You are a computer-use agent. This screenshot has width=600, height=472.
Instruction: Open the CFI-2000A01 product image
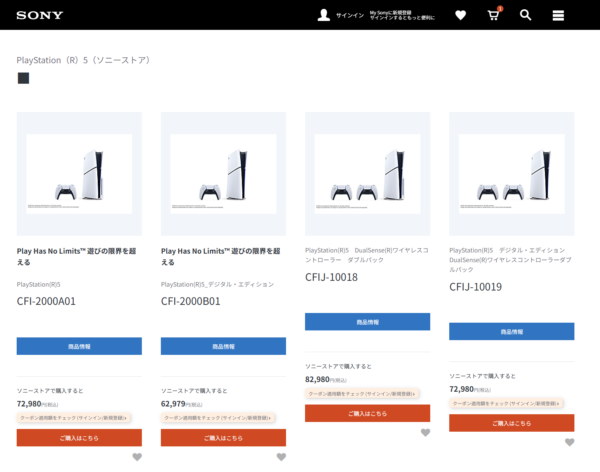click(x=79, y=174)
